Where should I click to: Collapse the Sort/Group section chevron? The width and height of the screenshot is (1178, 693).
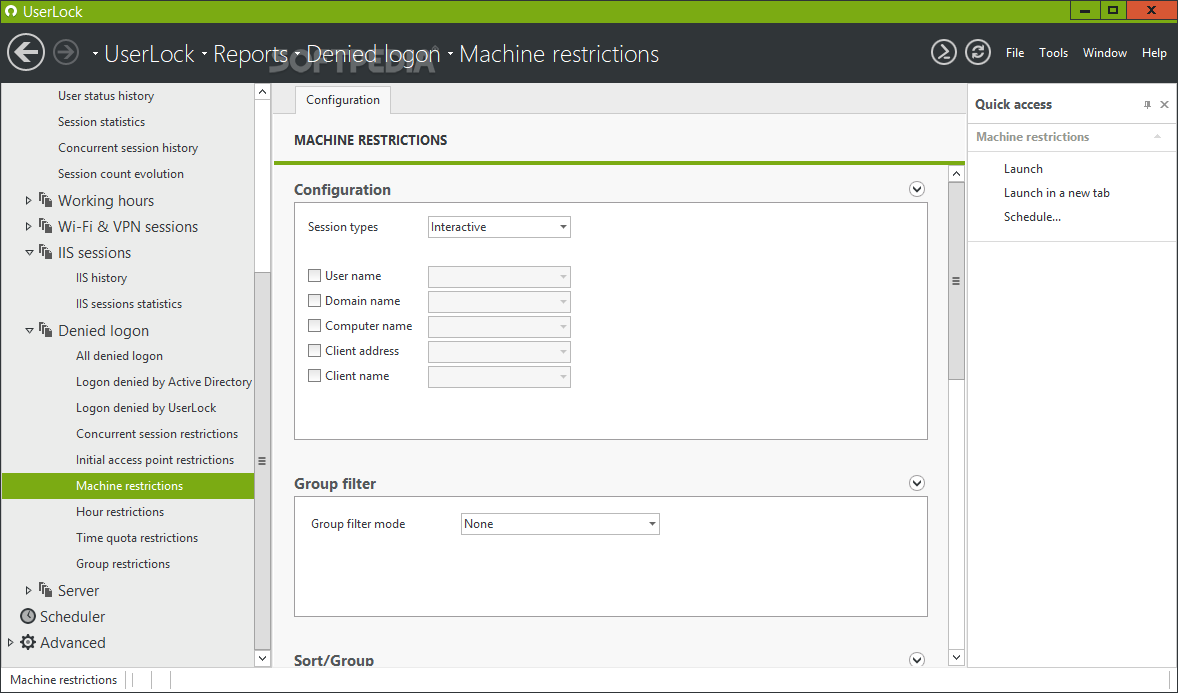[x=917, y=659]
